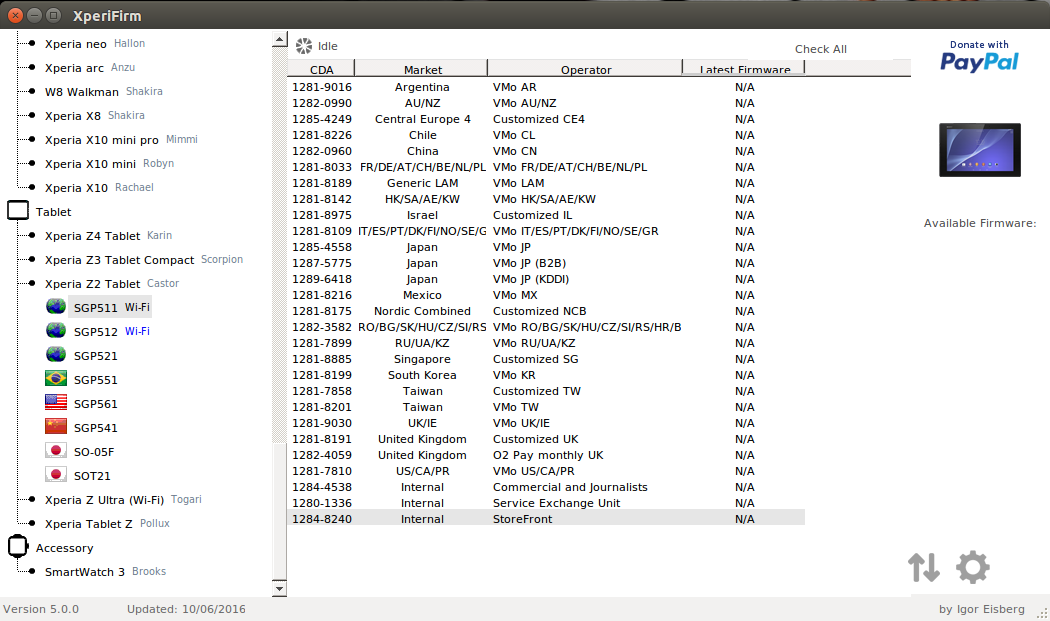Screen dimensions: 1050x621
Task: Sort by the Operator column header
Action: click(585, 68)
